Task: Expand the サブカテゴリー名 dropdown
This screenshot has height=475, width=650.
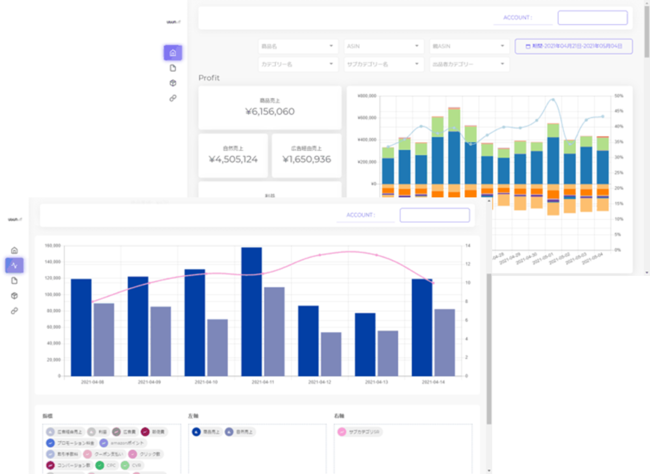Action: pyautogui.click(x=384, y=64)
